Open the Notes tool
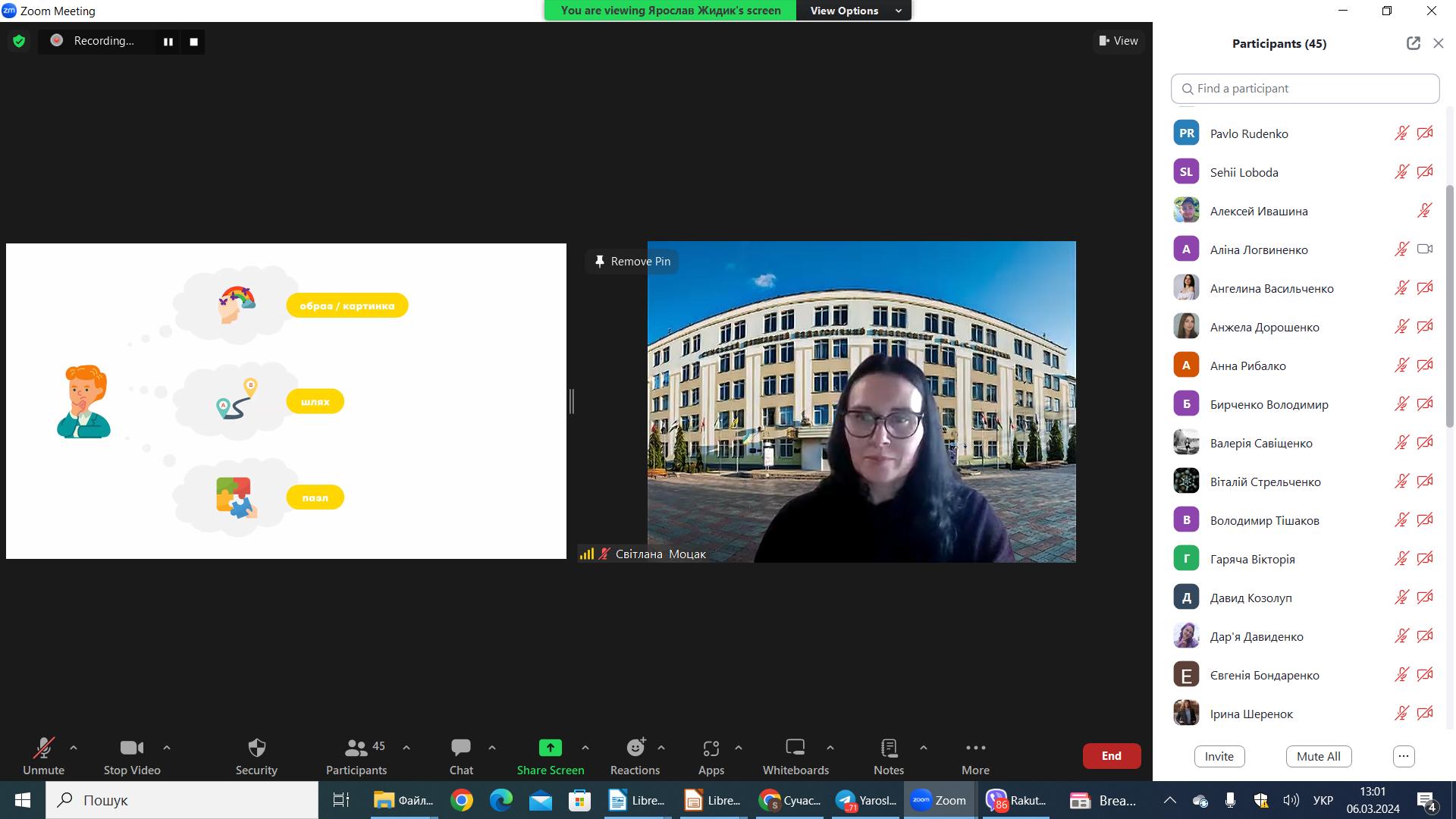Viewport: 1456px width, 819px height. pyautogui.click(x=888, y=748)
